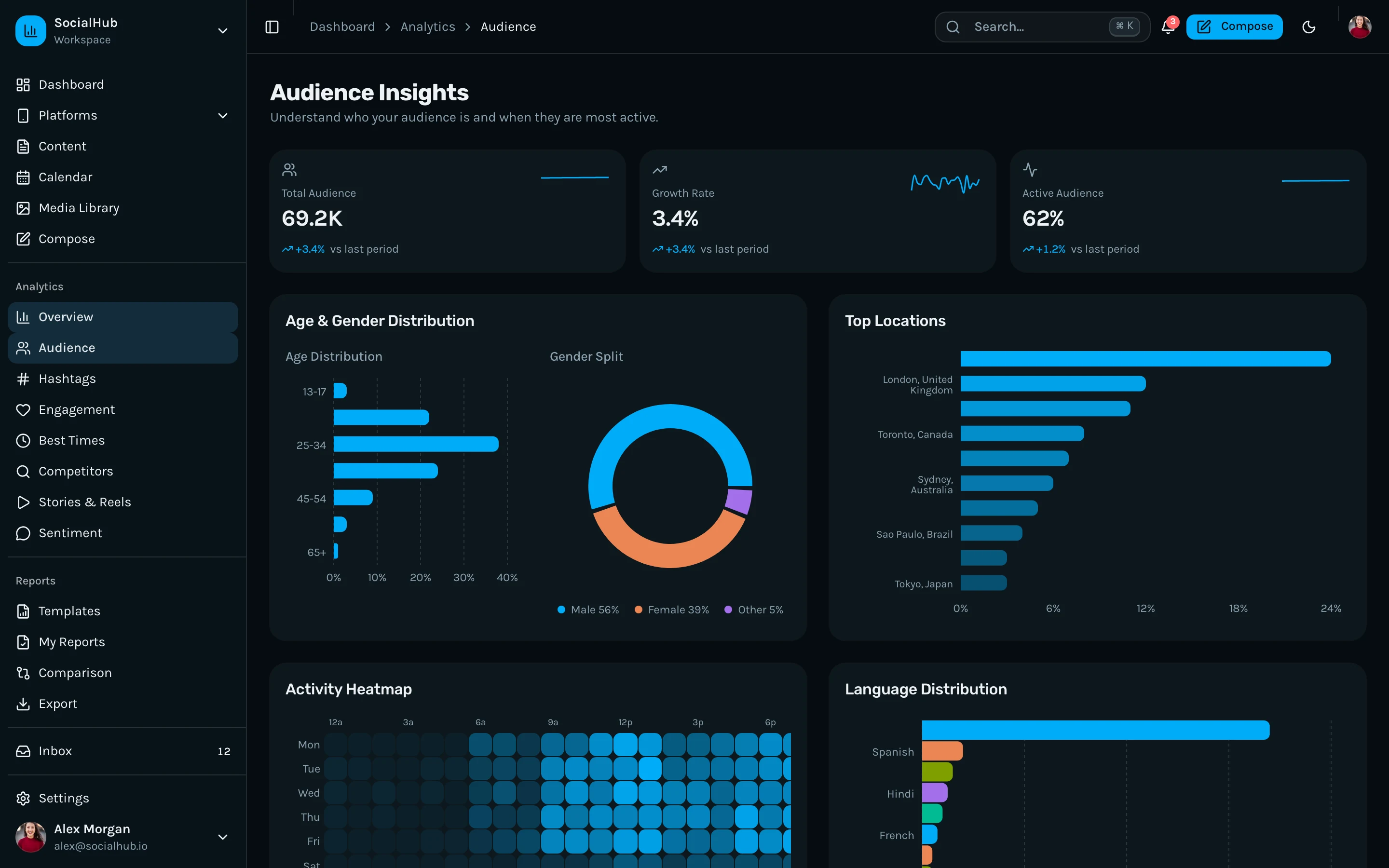
Task: Click the sidebar Compose pencil icon
Action: [23, 239]
